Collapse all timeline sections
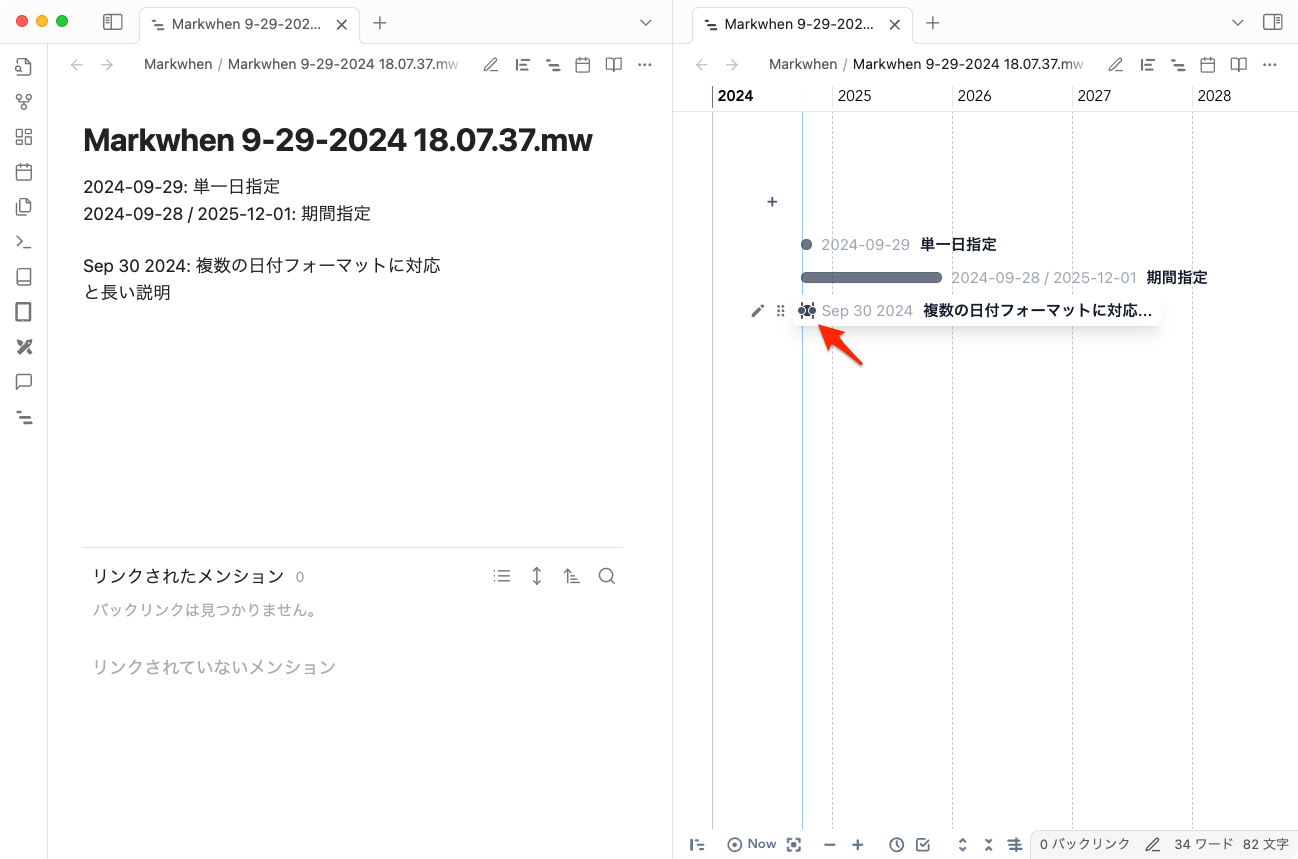The image size is (1298, 859). tap(989, 844)
